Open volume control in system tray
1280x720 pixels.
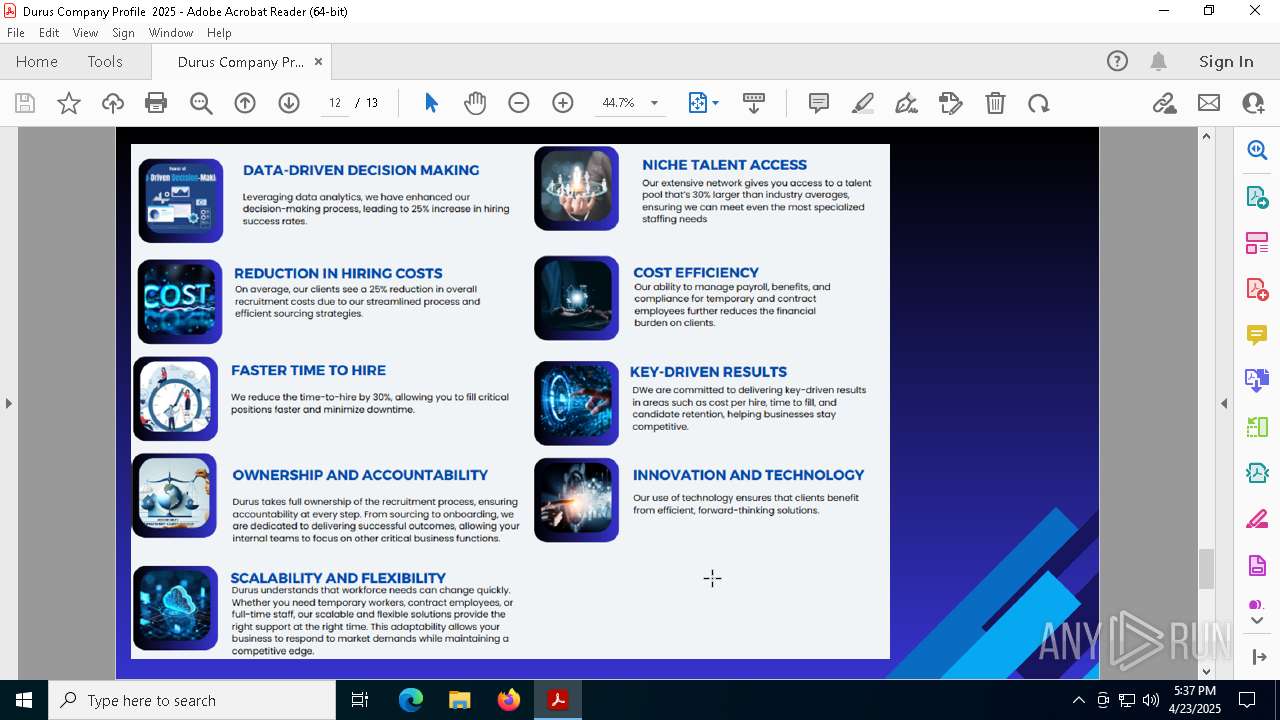click(1151, 700)
